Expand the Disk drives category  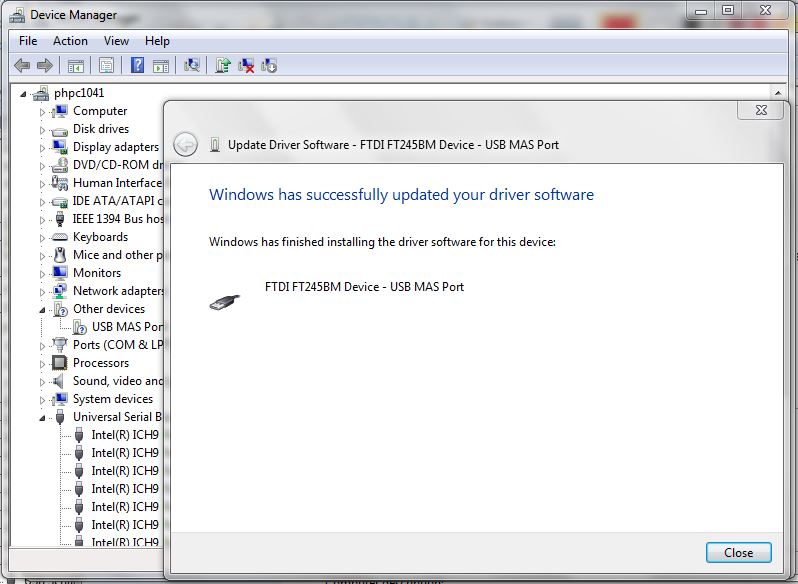coord(42,130)
